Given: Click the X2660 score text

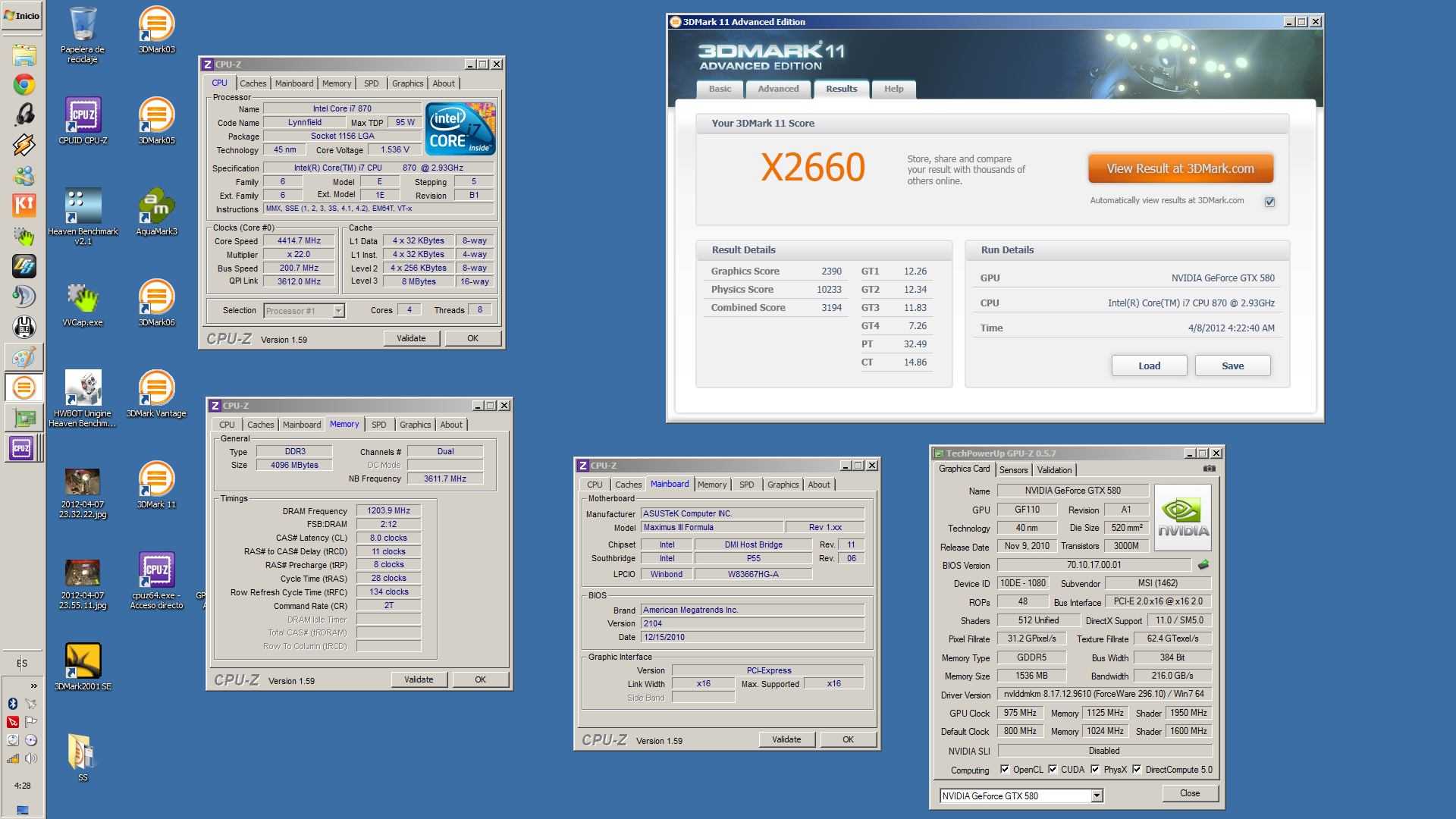Looking at the screenshot, I should tap(812, 168).
